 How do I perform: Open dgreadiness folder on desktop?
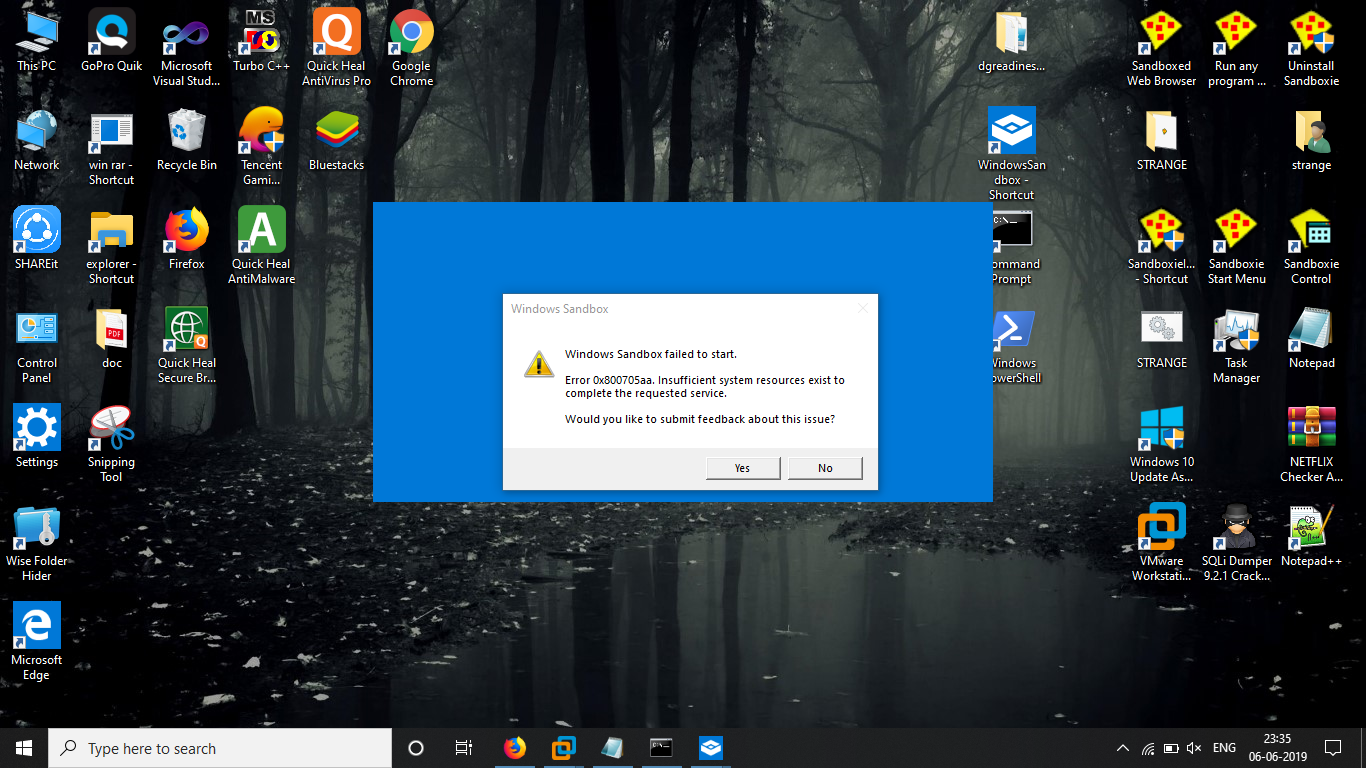pyautogui.click(x=1012, y=43)
